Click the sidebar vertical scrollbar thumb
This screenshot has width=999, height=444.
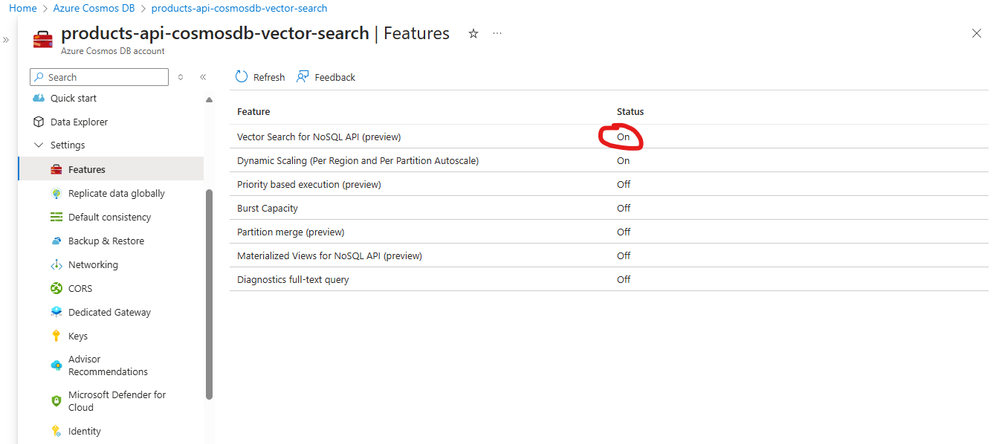pos(209,295)
